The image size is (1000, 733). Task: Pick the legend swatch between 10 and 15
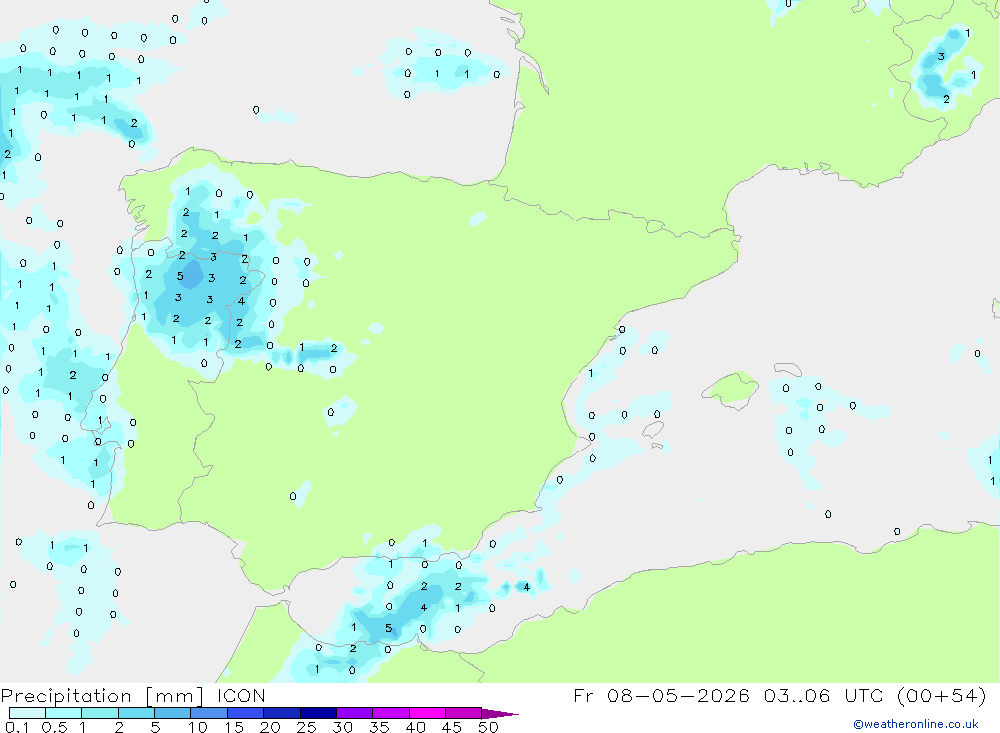pos(209,713)
